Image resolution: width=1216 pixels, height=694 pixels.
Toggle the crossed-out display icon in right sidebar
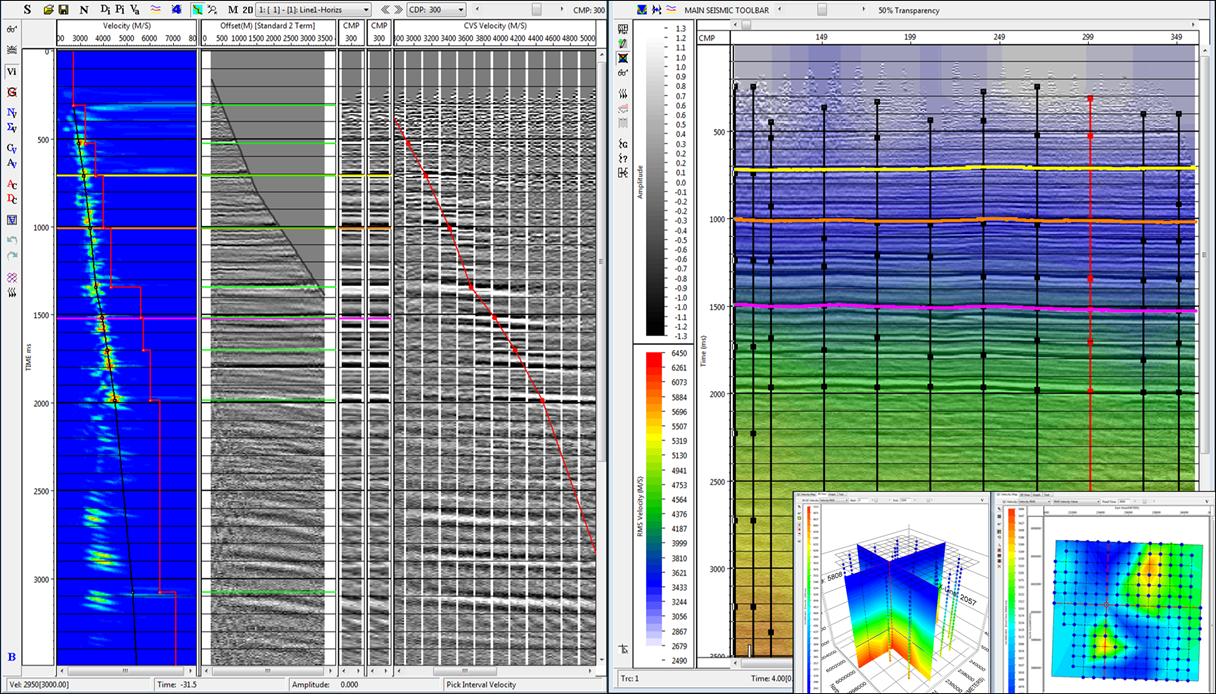622,57
